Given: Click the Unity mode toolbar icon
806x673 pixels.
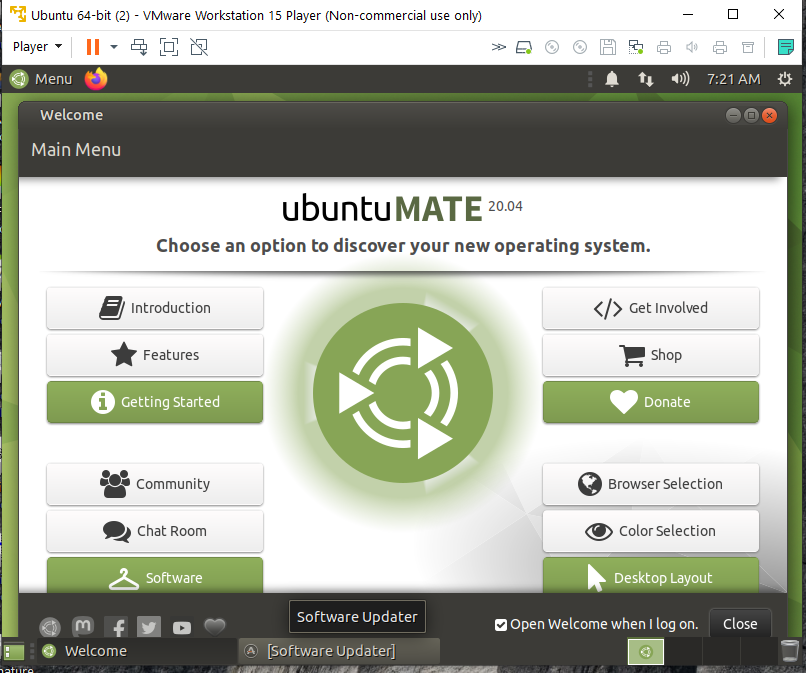Looking at the screenshot, I should coord(199,47).
